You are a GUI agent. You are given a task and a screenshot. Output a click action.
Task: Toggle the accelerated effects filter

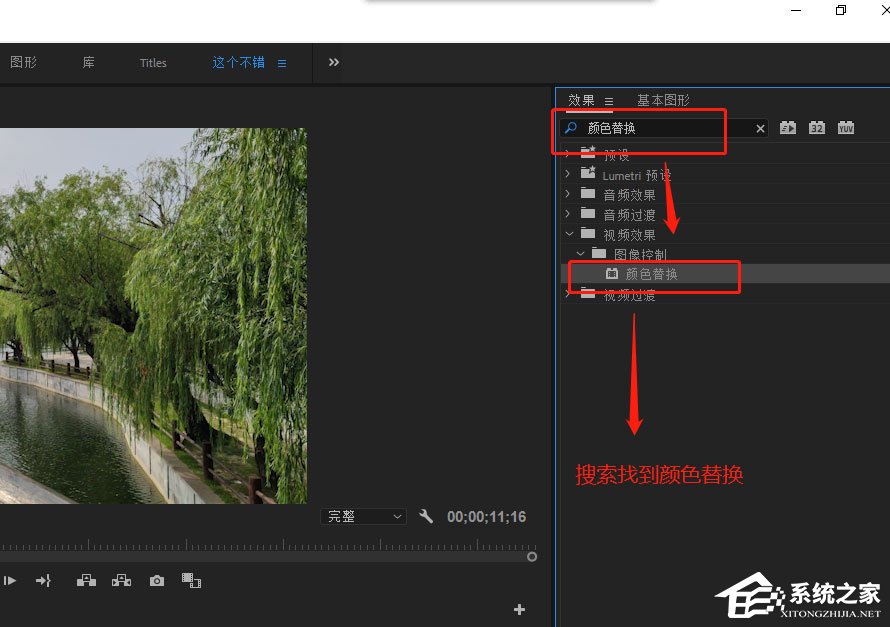coord(788,127)
